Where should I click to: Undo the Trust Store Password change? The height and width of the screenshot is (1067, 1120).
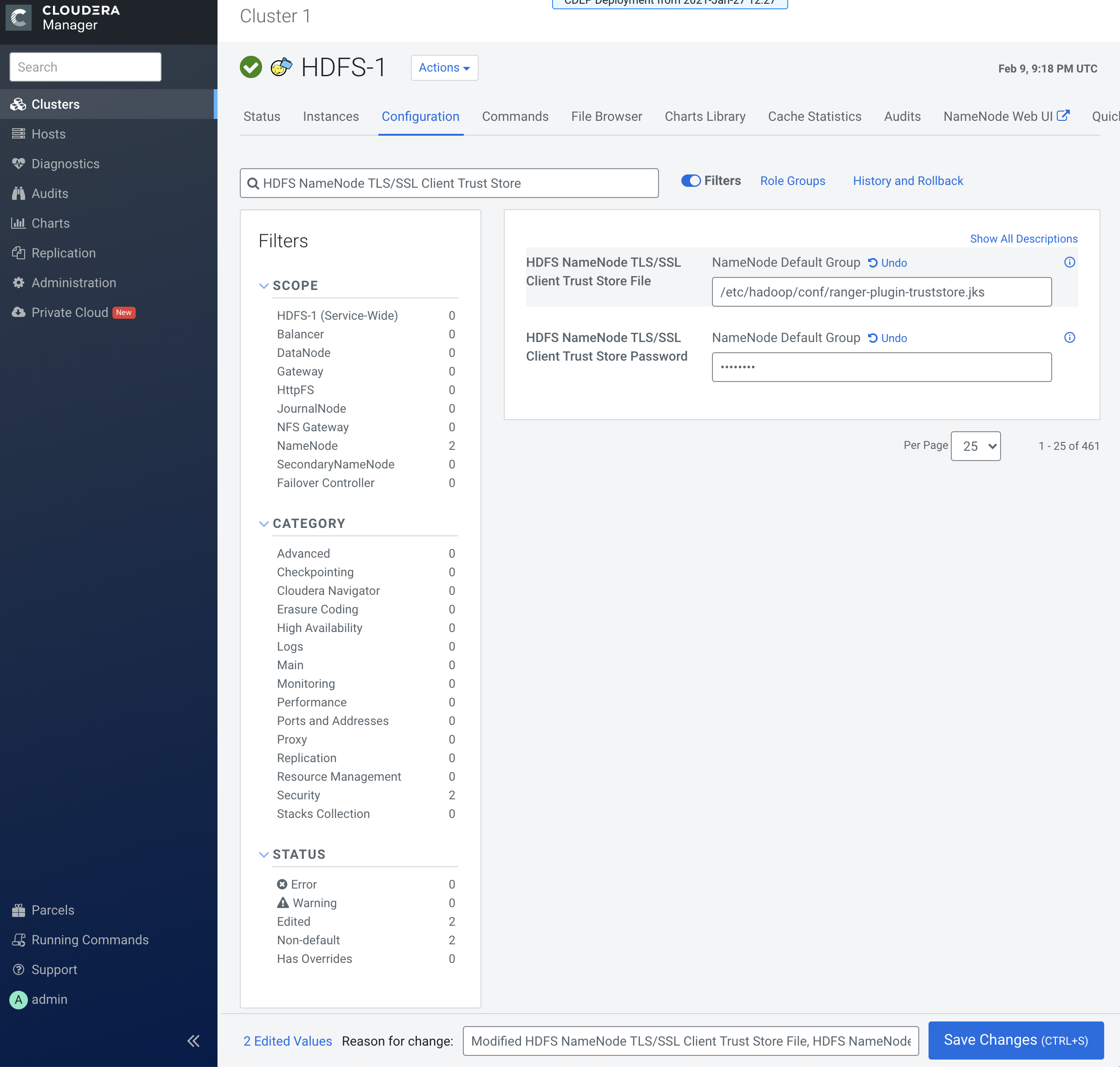pyautogui.click(x=887, y=338)
